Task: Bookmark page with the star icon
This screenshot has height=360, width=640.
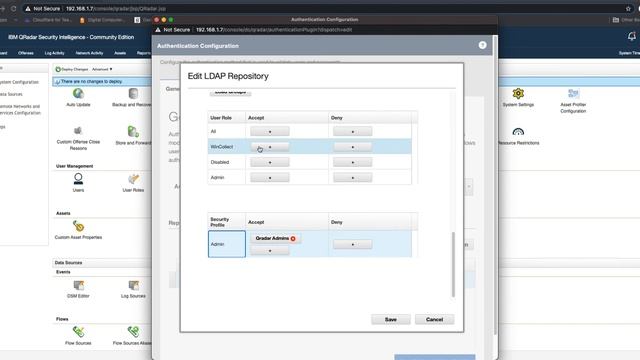Action: click(628, 8)
